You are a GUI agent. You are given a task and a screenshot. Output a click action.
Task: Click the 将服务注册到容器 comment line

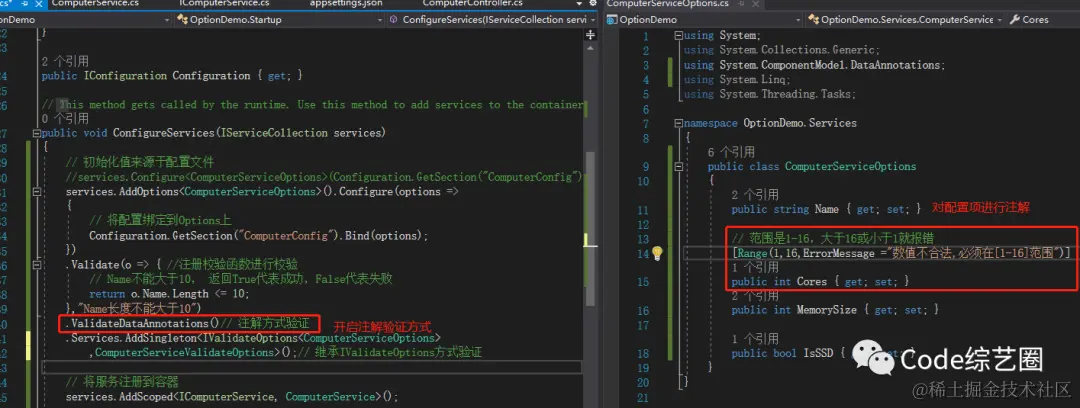(123, 381)
